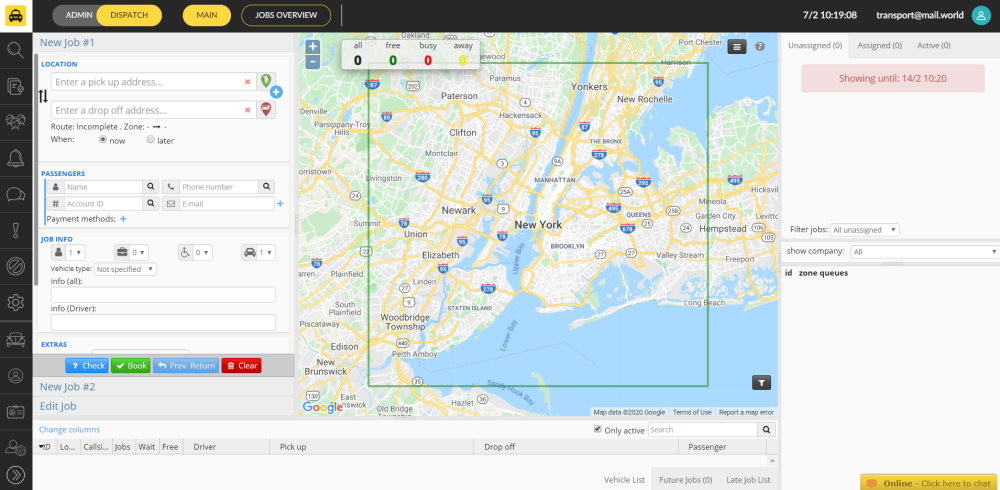Switch to the Future Jobs (0) tab
Viewport: 1000px width, 490px height.
coord(686,480)
